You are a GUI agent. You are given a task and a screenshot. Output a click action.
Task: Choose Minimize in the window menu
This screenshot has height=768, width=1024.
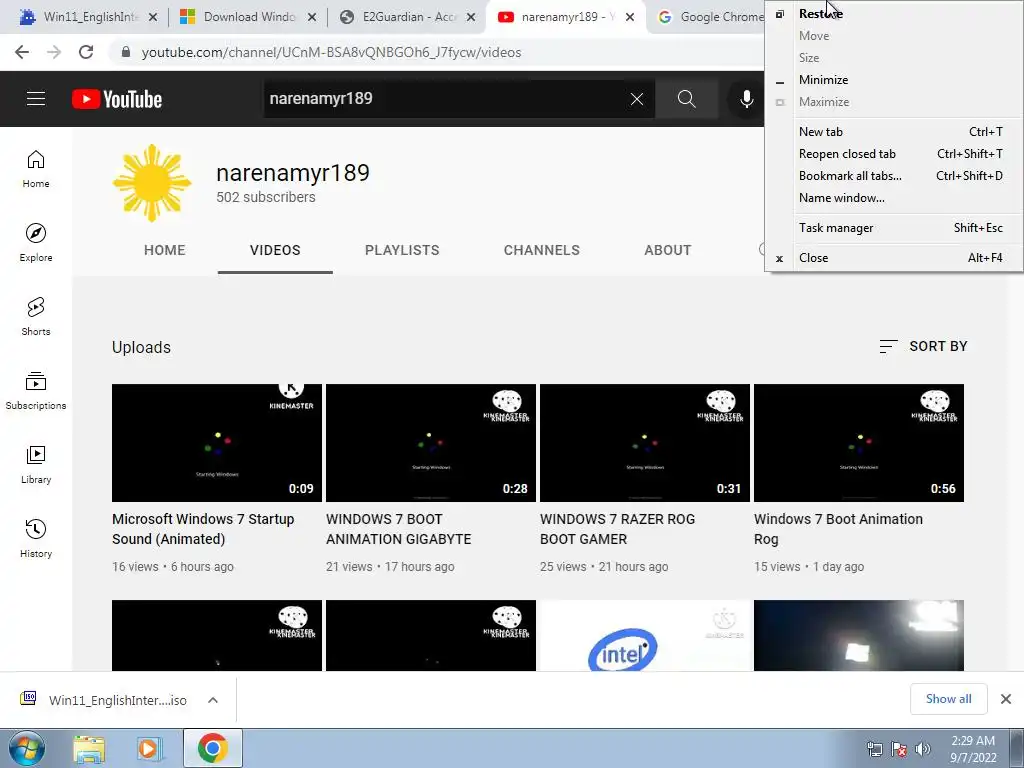894,80
